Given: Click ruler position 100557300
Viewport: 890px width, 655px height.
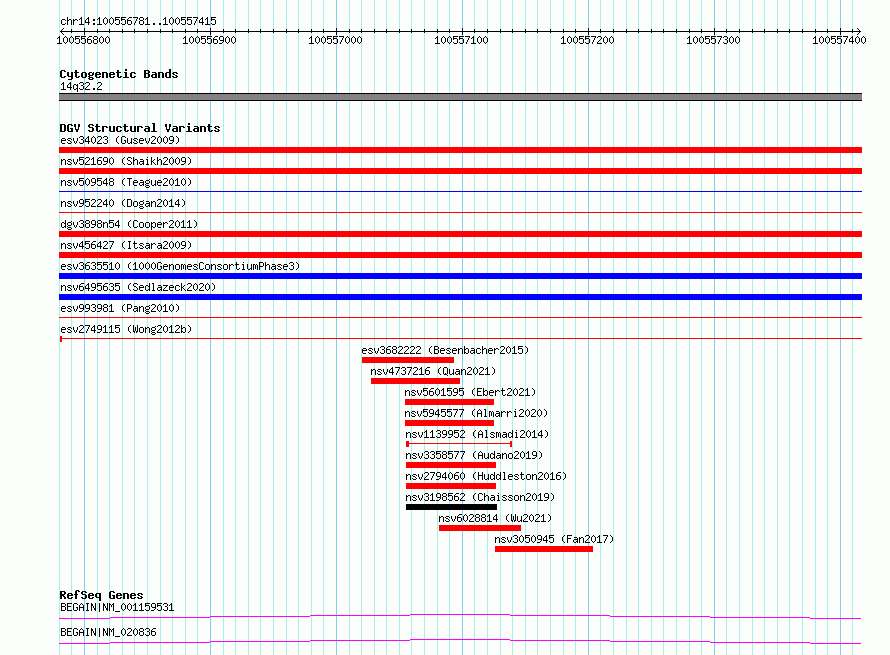Looking at the screenshot, I should [713, 40].
